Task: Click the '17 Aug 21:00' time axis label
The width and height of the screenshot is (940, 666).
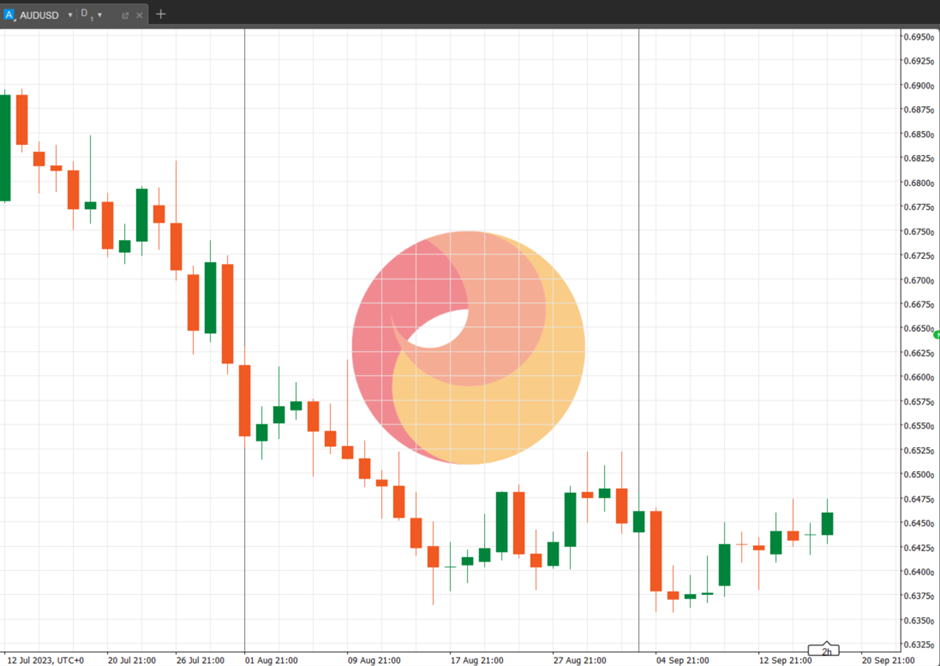Action: [x=477, y=660]
